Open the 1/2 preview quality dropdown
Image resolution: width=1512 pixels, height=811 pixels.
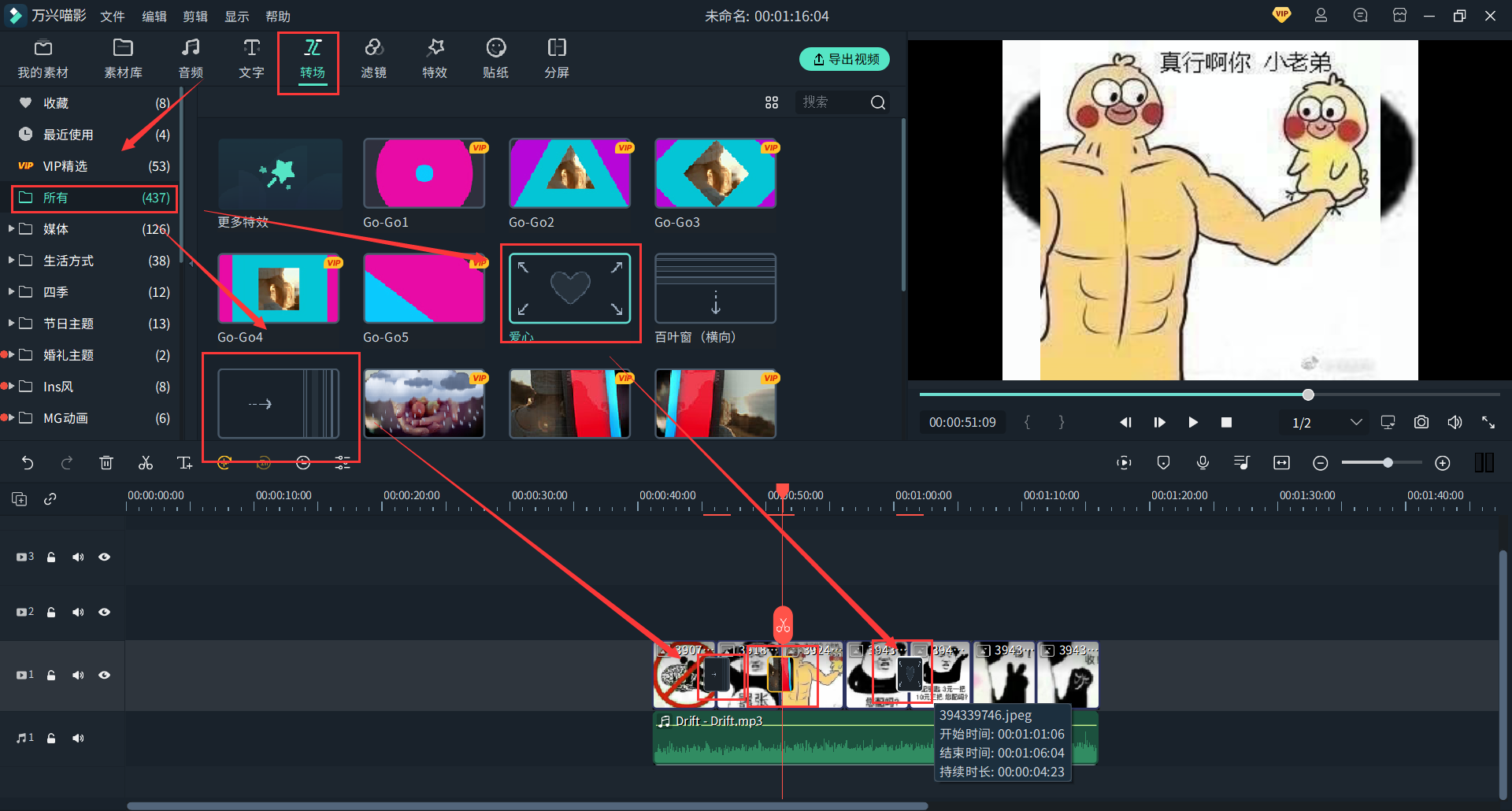click(1327, 423)
